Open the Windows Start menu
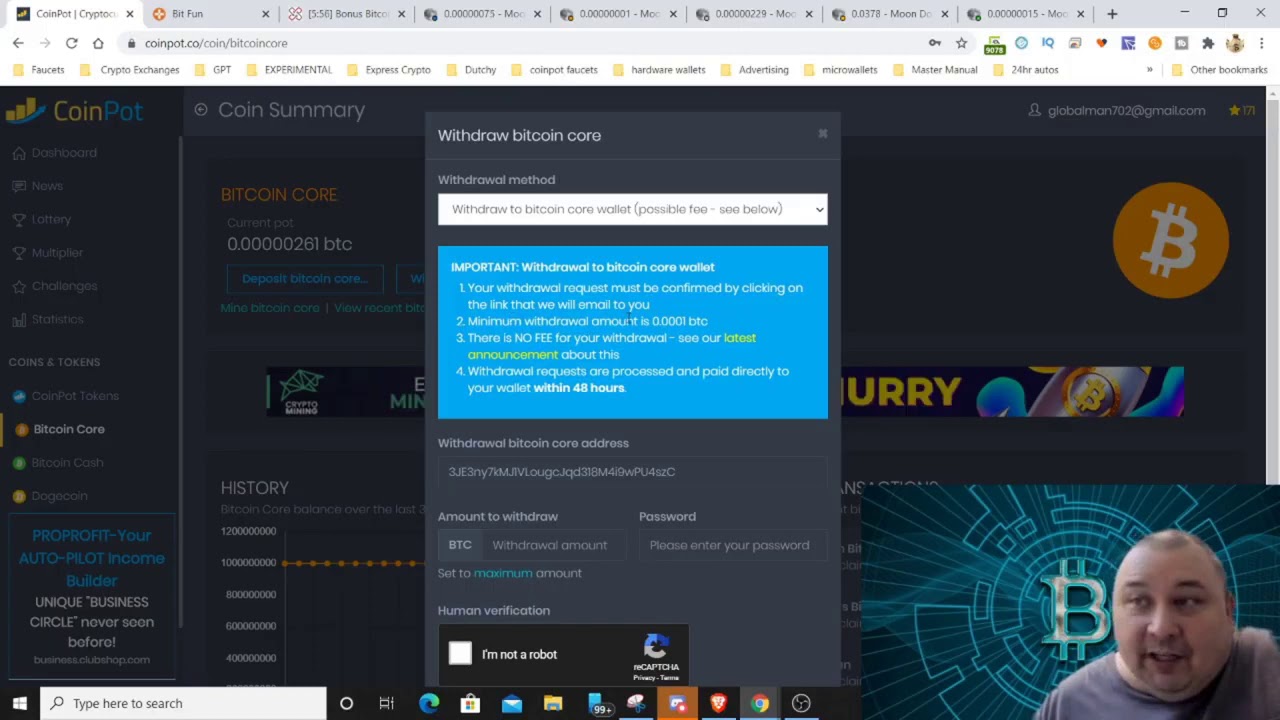The width and height of the screenshot is (1280, 720). (20, 703)
